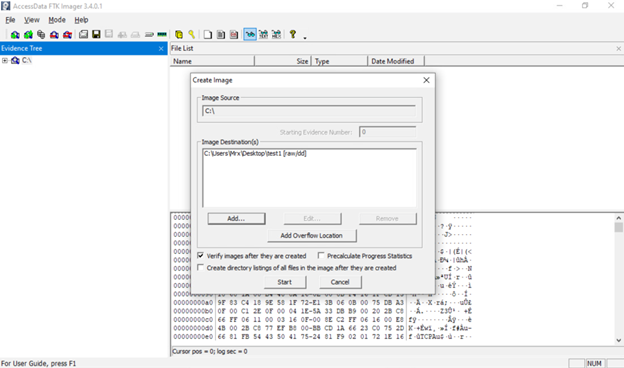Viewport: 624px width, 368px height.
Task: Uncheck Verify images after they are created
Action: [201, 255]
